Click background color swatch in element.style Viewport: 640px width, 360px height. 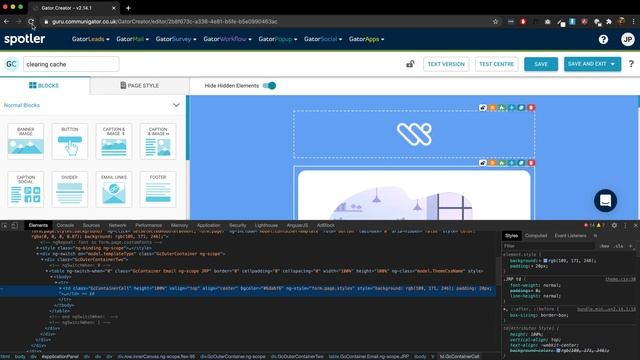(x=545, y=260)
